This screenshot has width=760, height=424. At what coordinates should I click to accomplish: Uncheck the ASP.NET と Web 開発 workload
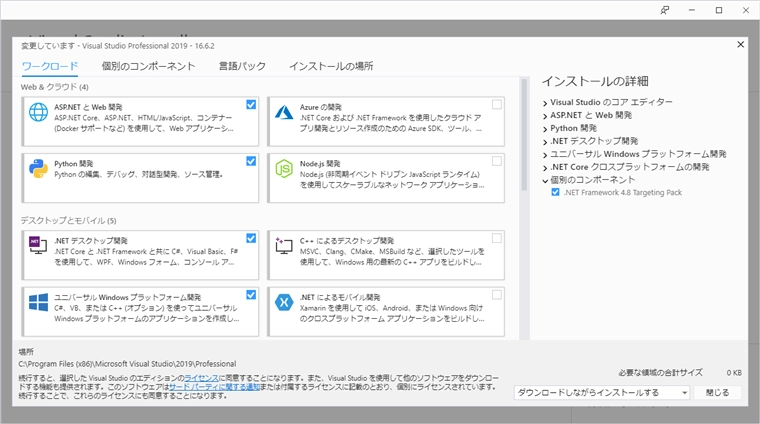251,105
